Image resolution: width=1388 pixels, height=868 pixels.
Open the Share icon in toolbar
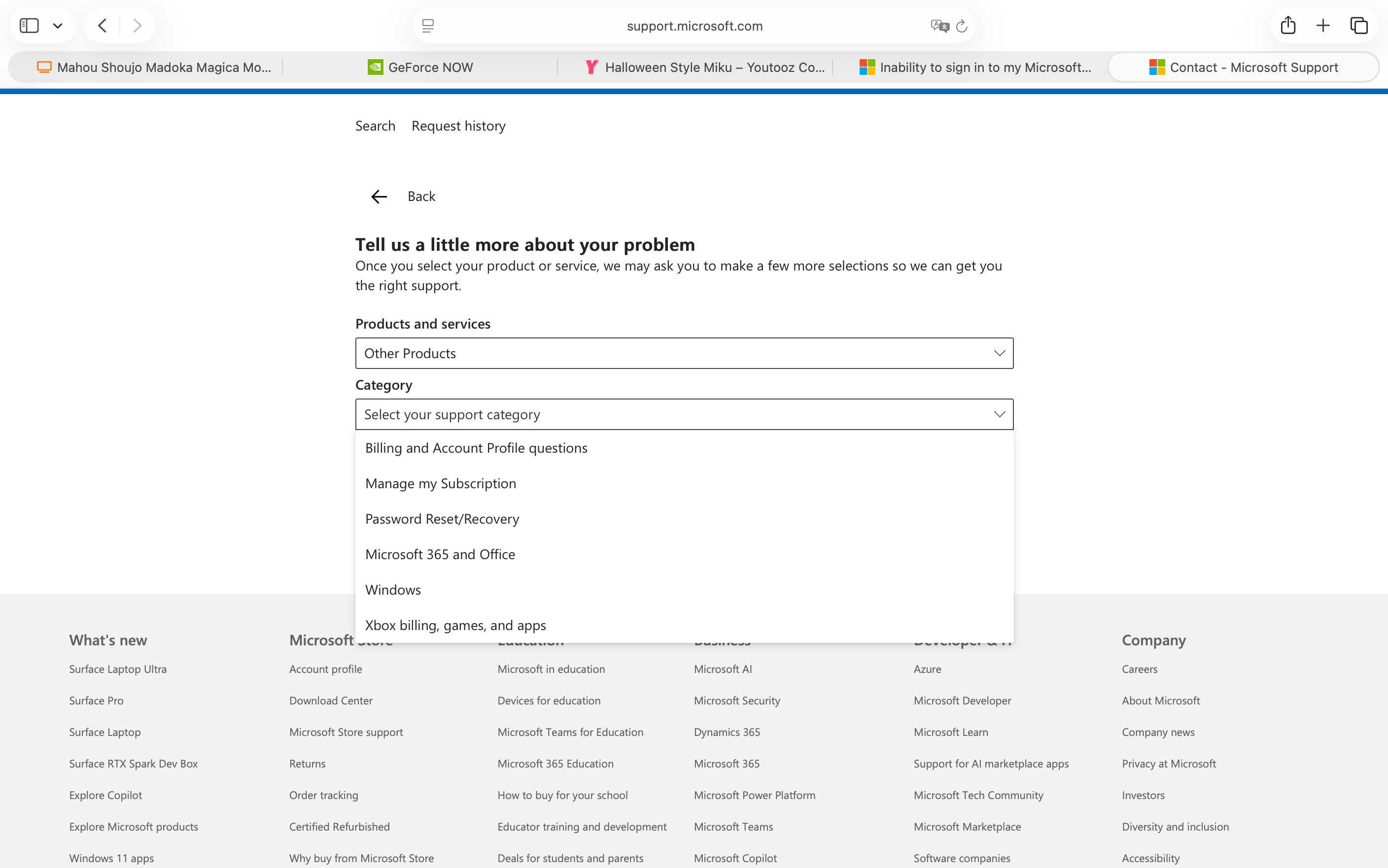[x=1288, y=25]
